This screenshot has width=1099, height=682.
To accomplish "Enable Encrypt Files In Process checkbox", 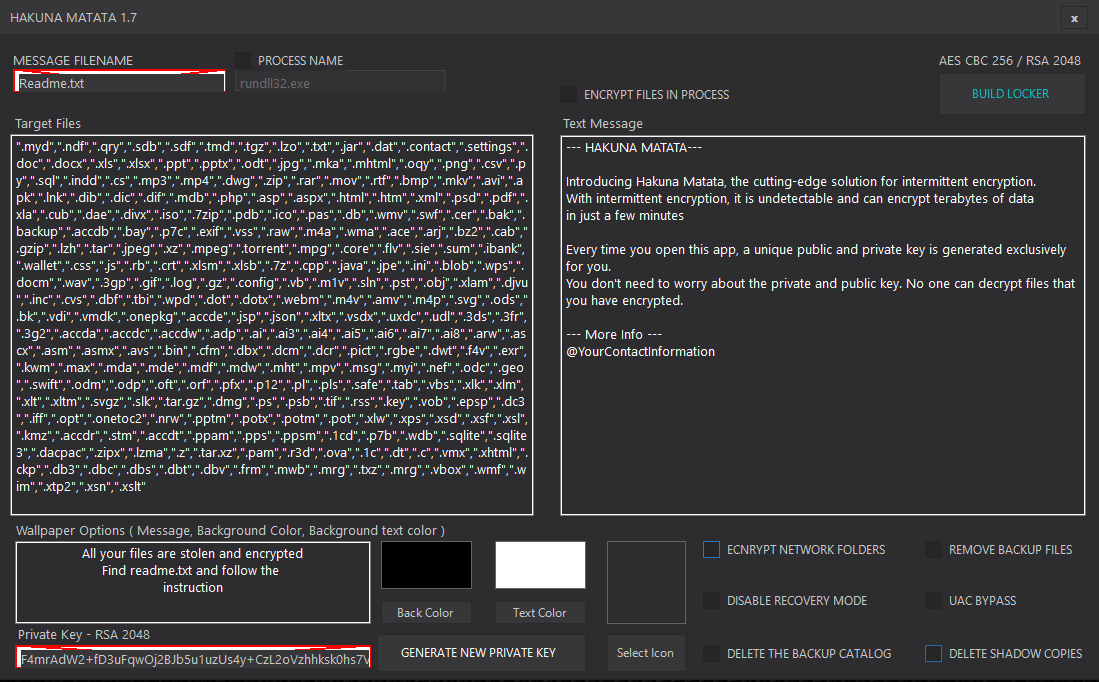I will tap(568, 95).
